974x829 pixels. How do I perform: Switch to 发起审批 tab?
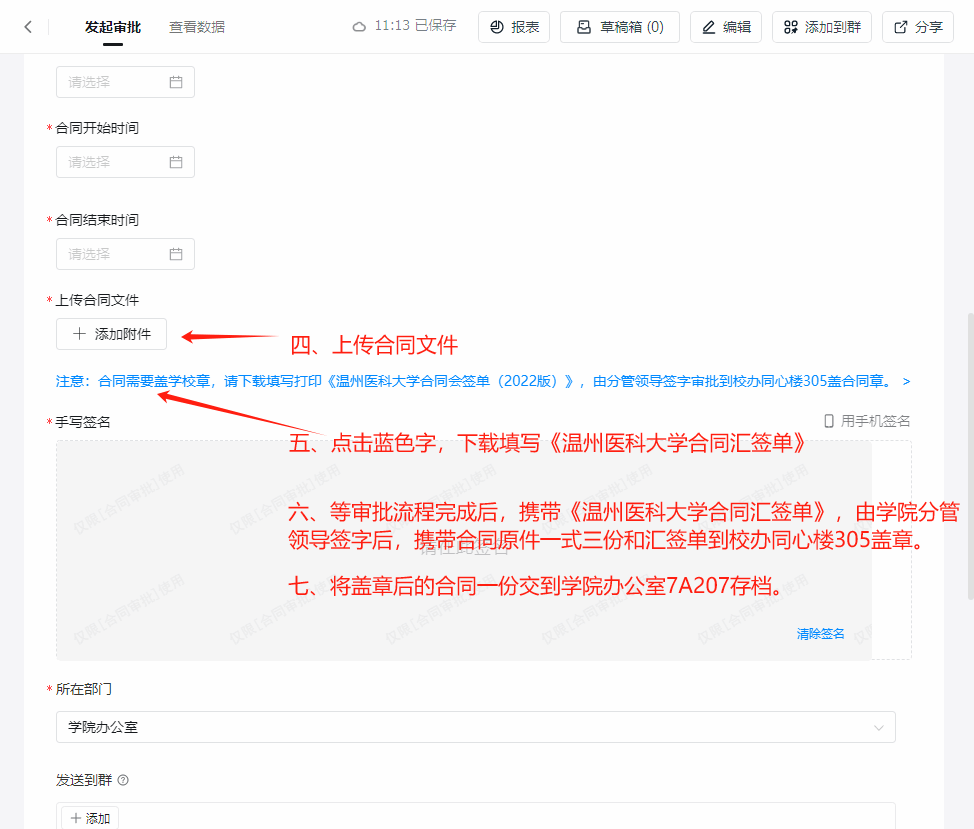click(113, 27)
